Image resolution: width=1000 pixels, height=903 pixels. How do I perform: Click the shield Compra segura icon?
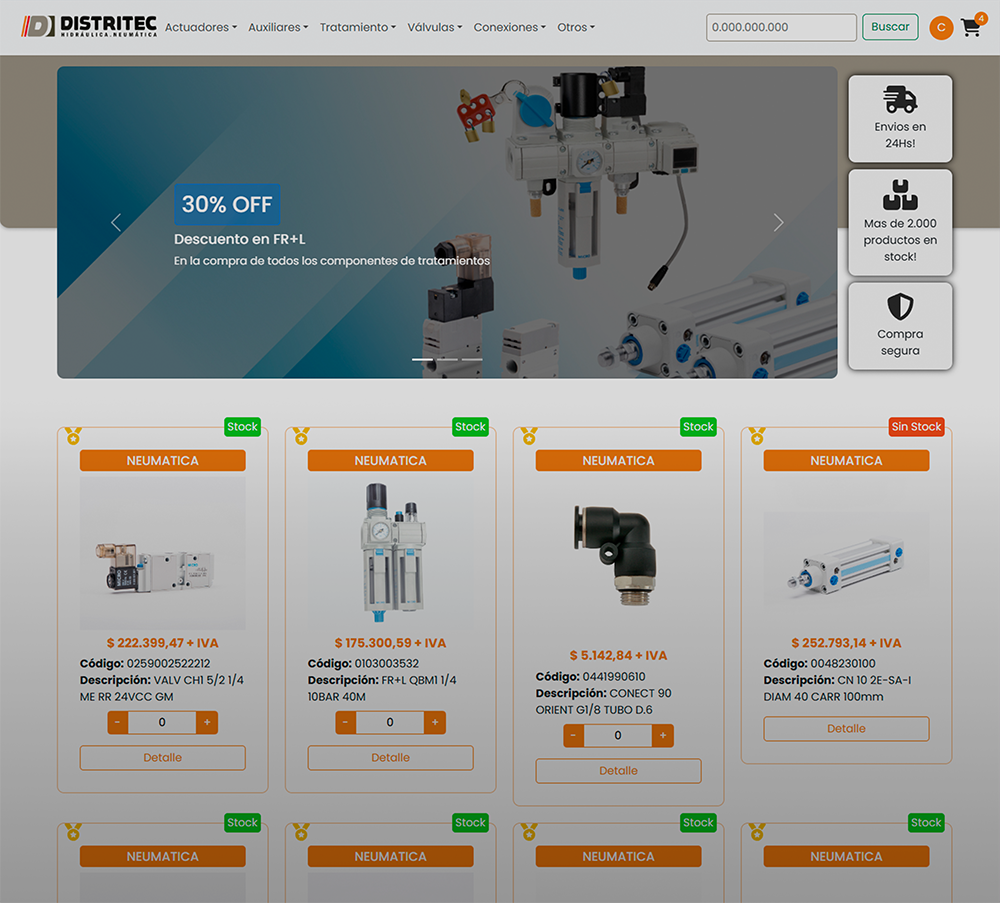[900, 306]
